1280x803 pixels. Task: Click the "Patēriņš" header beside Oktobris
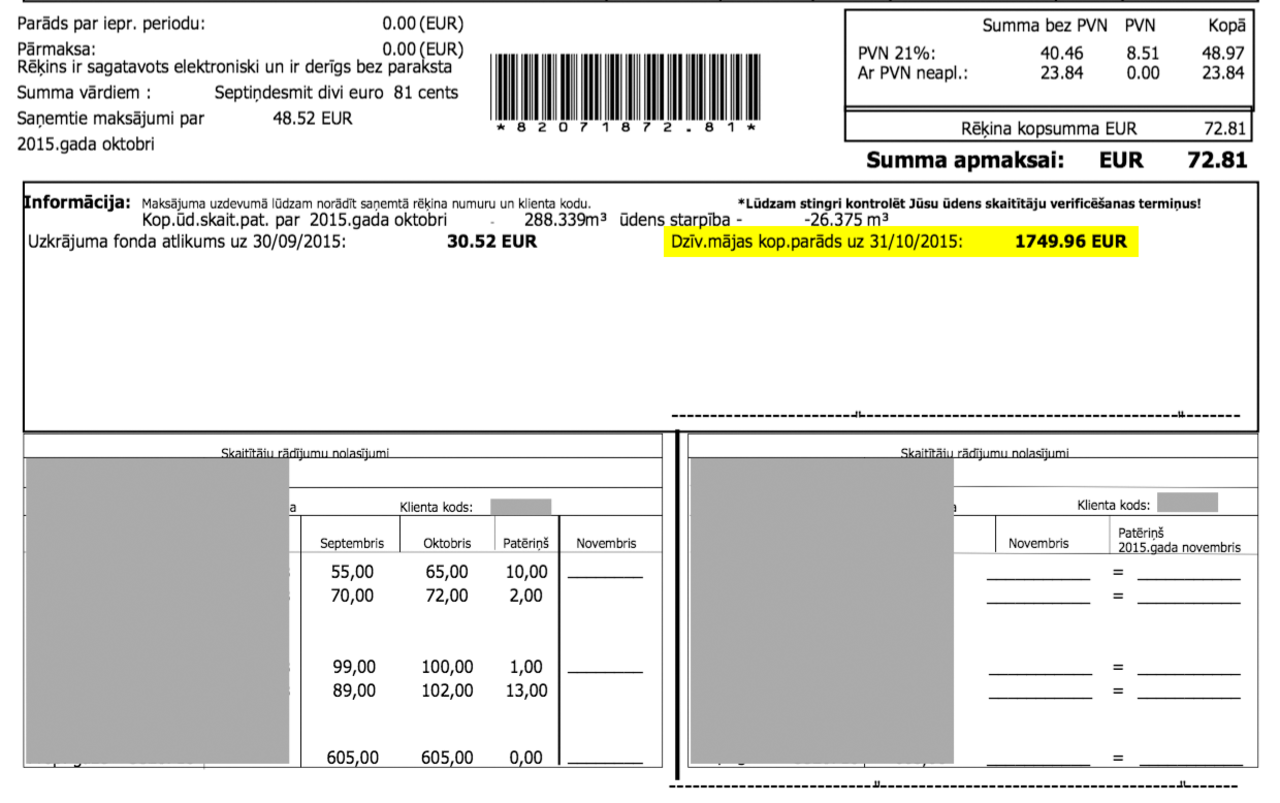524,544
